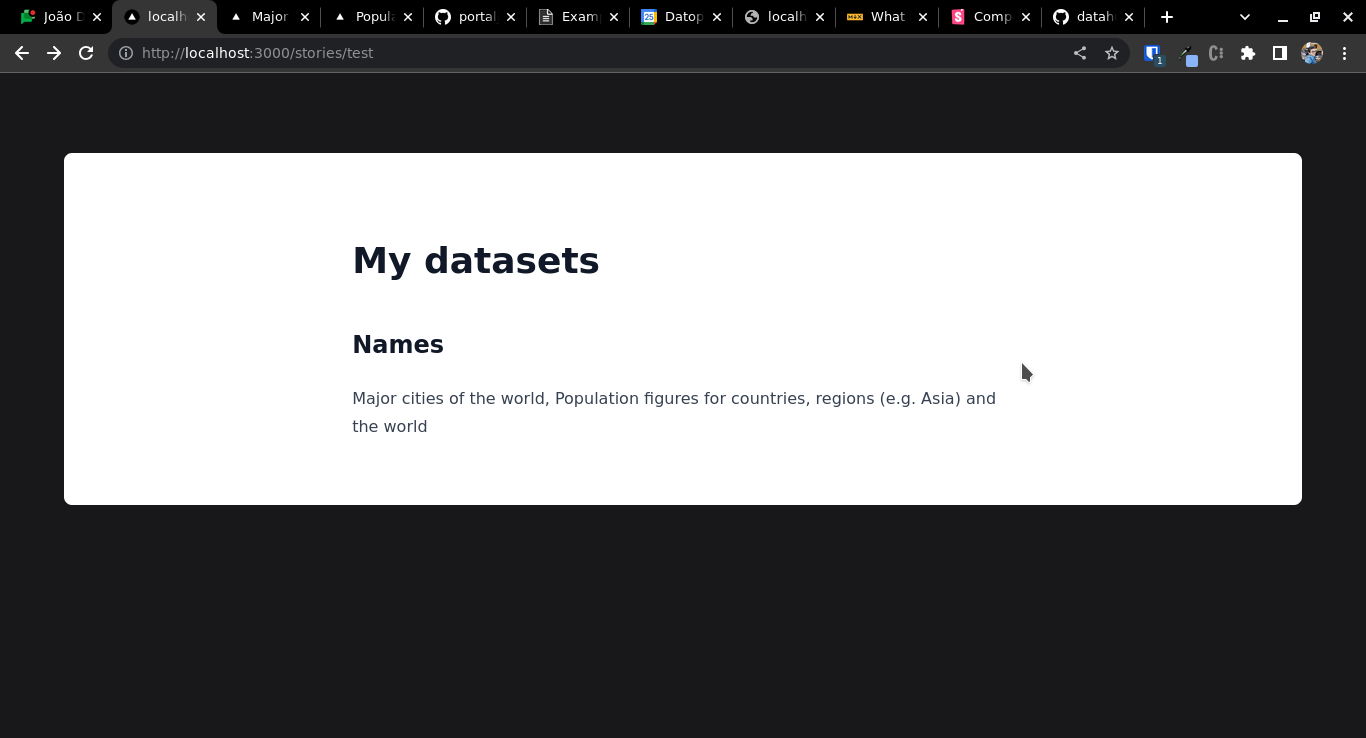The image size is (1366, 738).
Task: Reload the current page
Action: (x=86, y=53)
